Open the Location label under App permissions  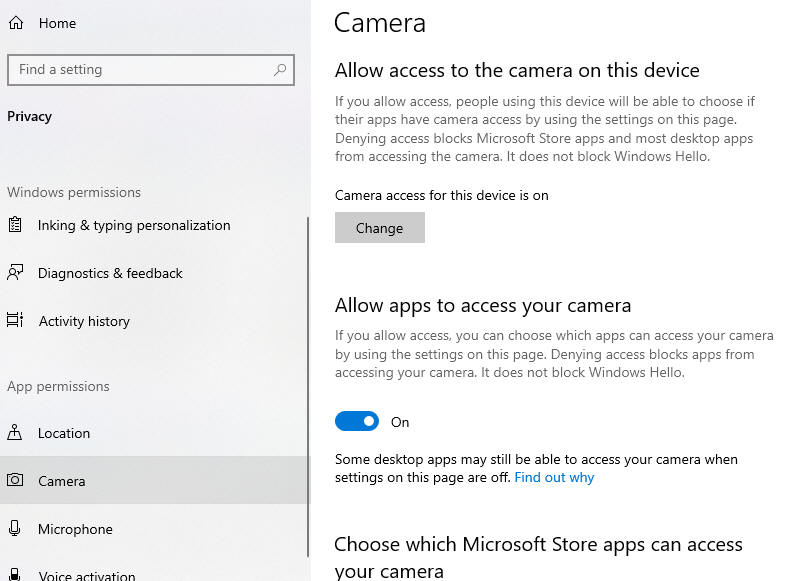pos(64,433)
